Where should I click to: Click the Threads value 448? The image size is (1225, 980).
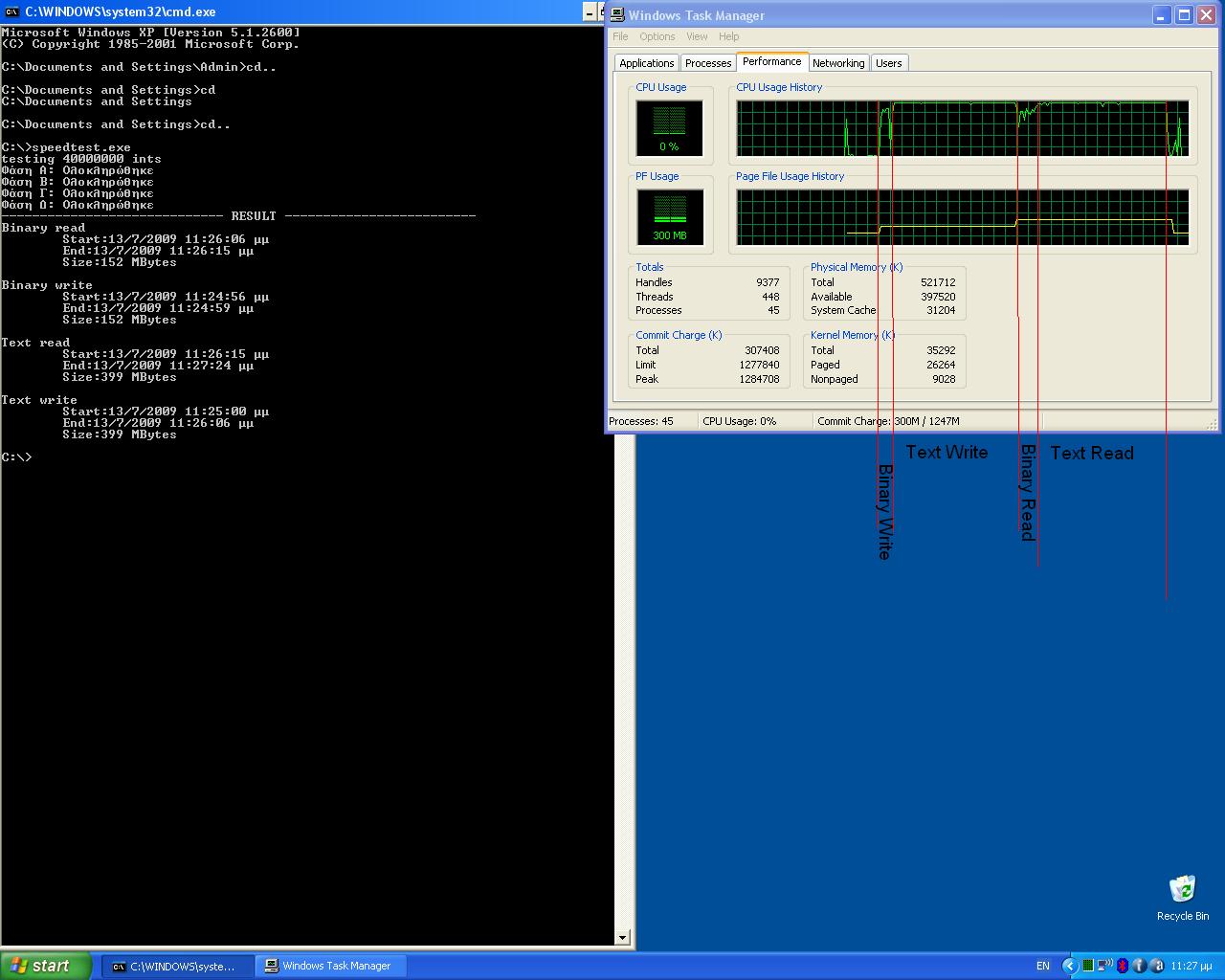pos(770,297)
